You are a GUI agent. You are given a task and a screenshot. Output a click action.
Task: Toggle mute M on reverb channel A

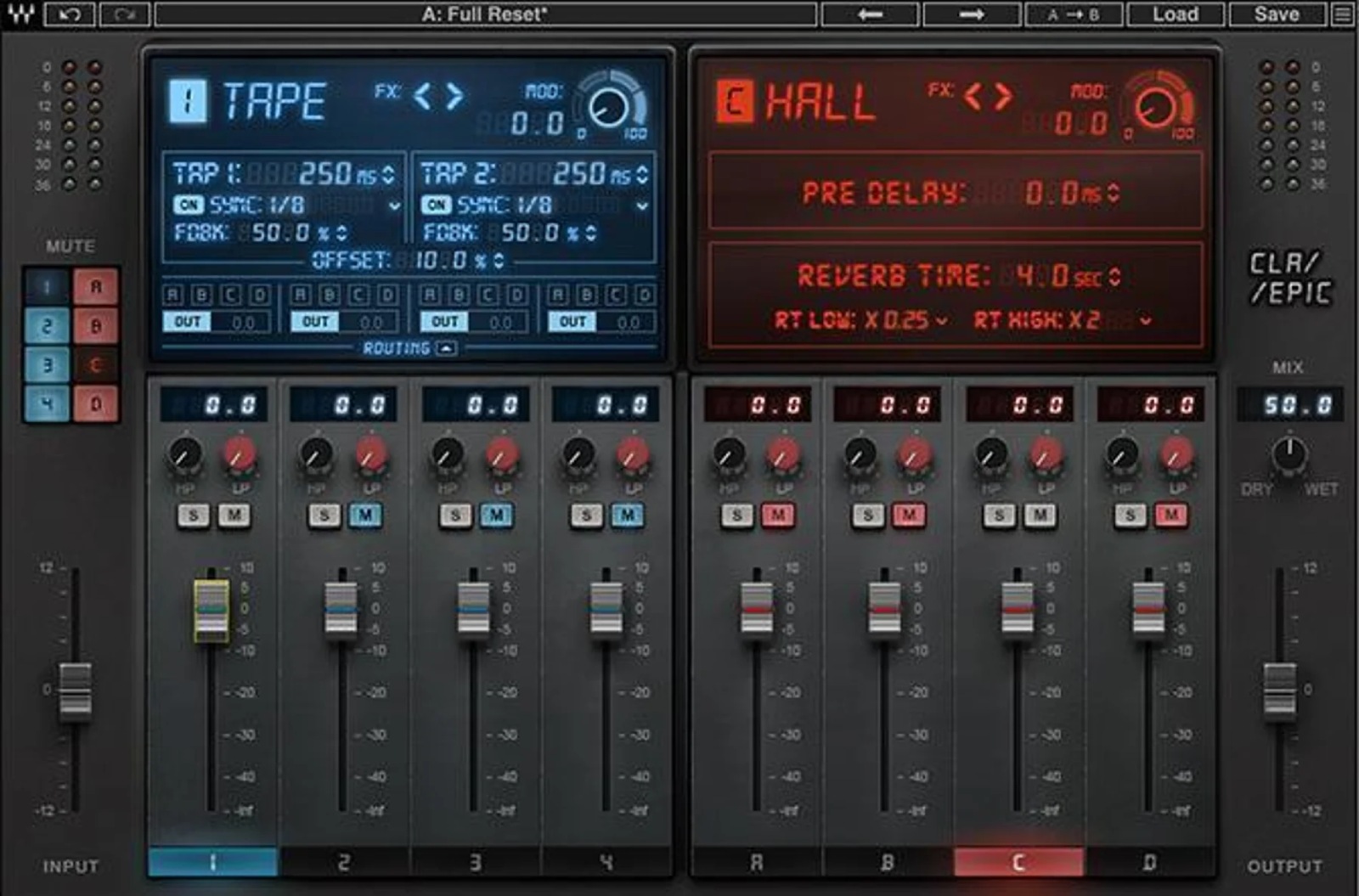[778, 515]
